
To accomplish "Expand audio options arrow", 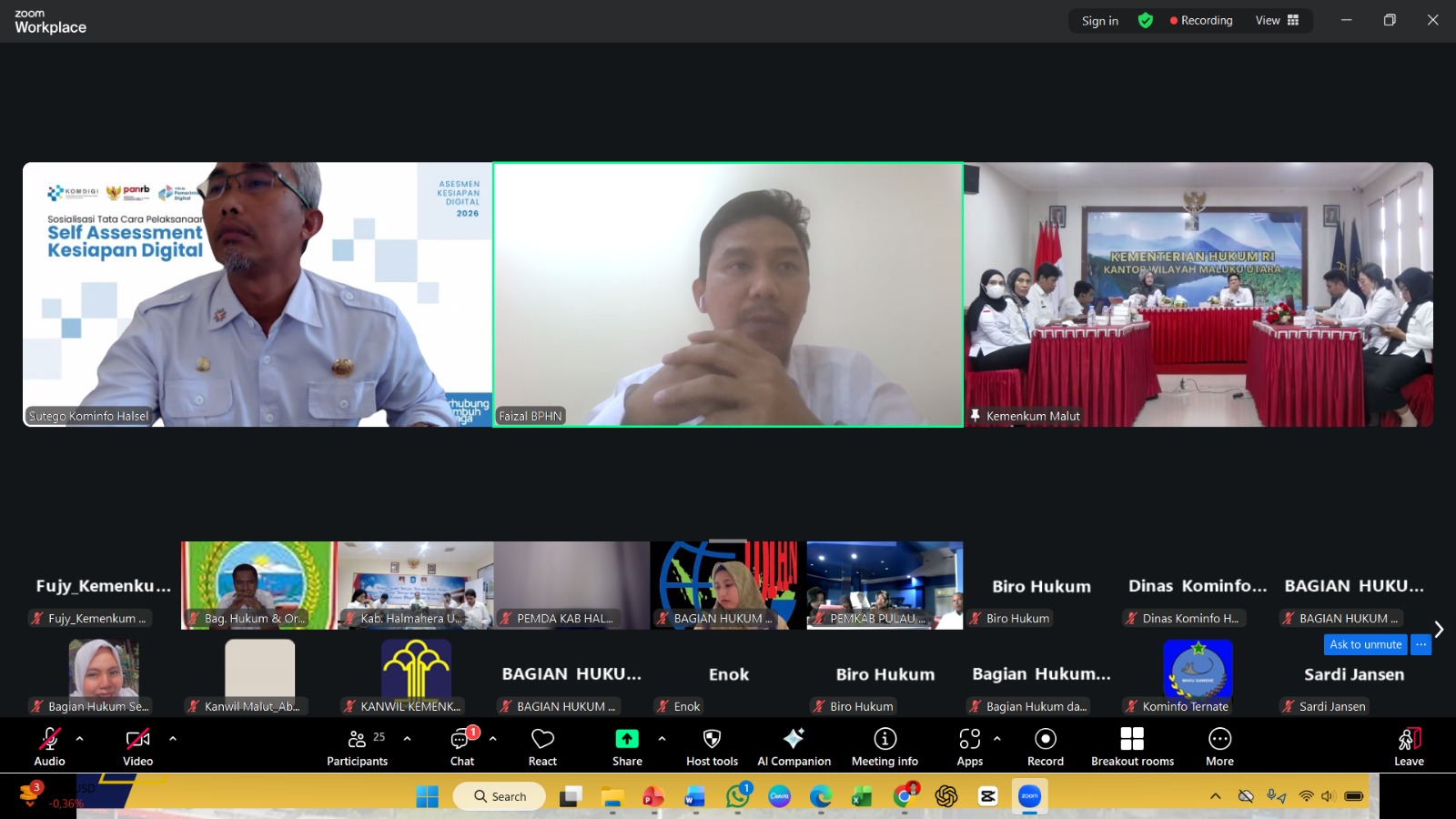I will tap(80, 739).
